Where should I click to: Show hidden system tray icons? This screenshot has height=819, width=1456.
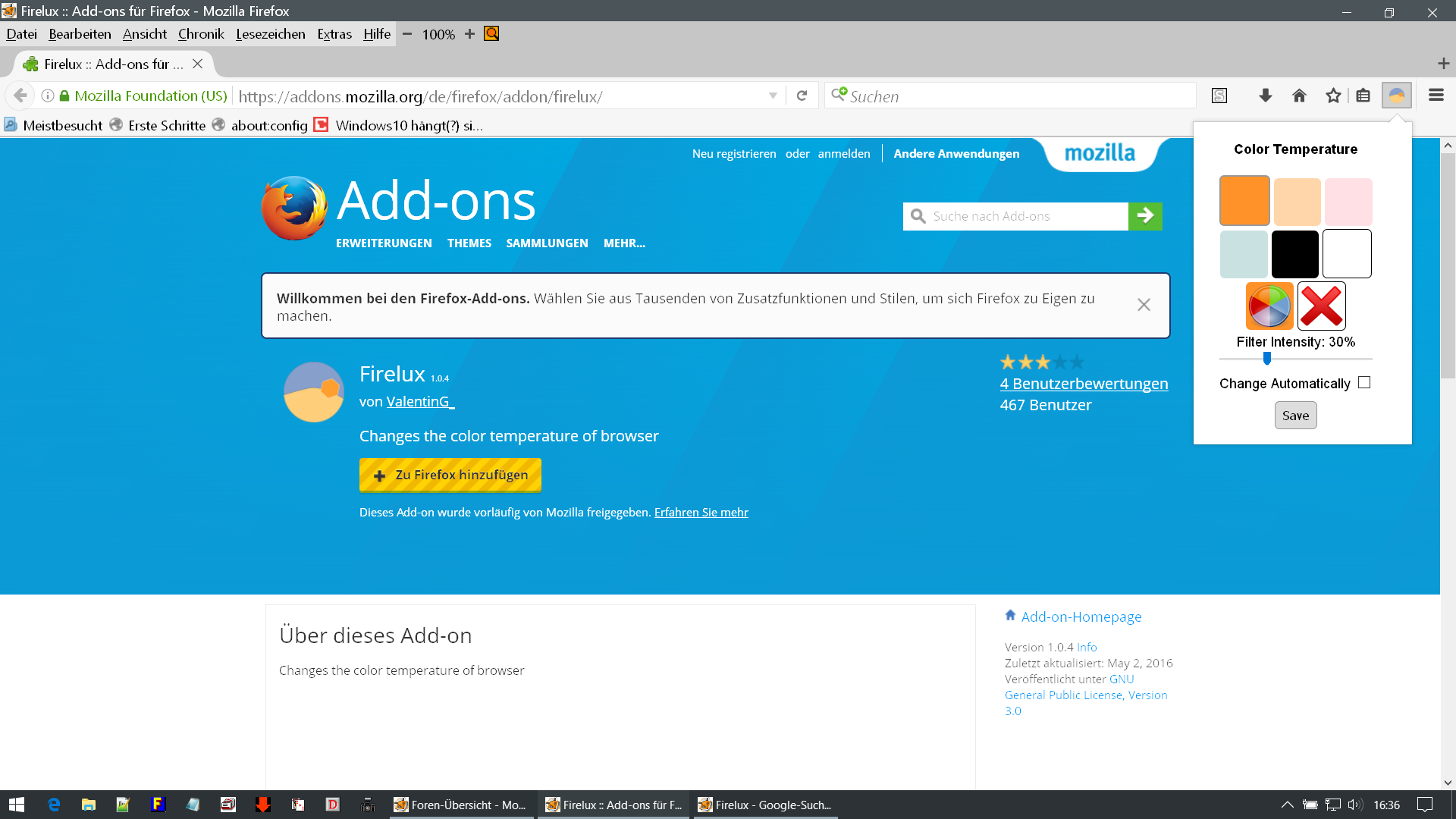pyautogui.click(x=1287, y=805)
